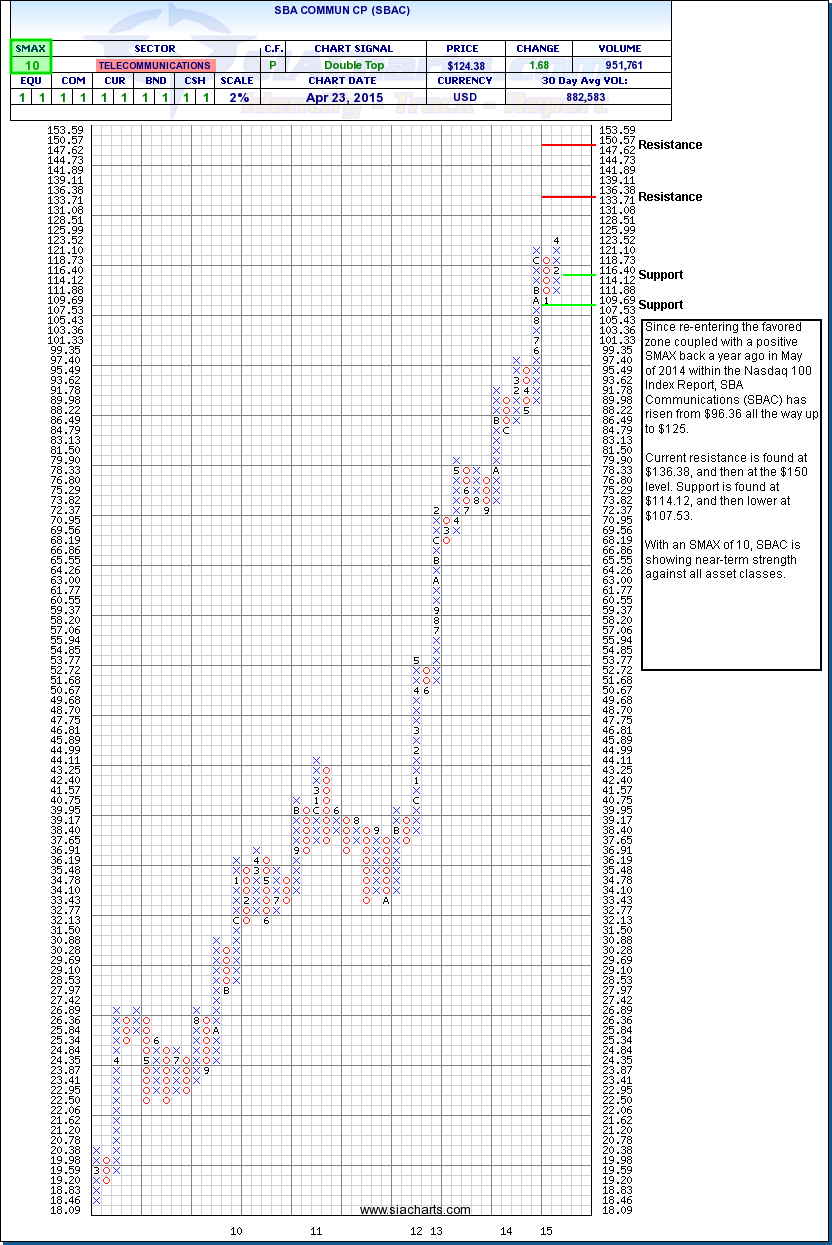The height and width of the screenshot is (1245, 832).
Task: Click the USD currency cell
Action: [x=465, y=97]
